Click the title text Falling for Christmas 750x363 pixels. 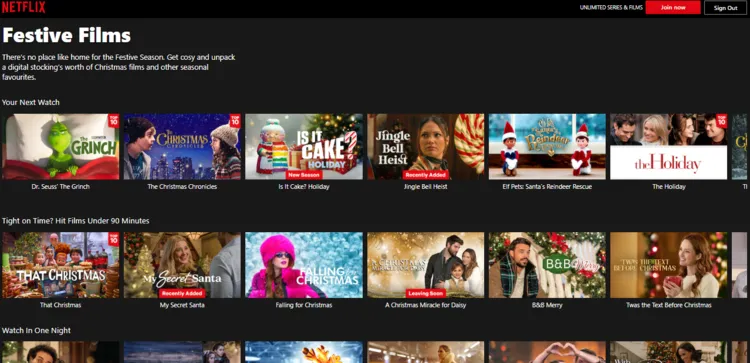pos(304,305)
